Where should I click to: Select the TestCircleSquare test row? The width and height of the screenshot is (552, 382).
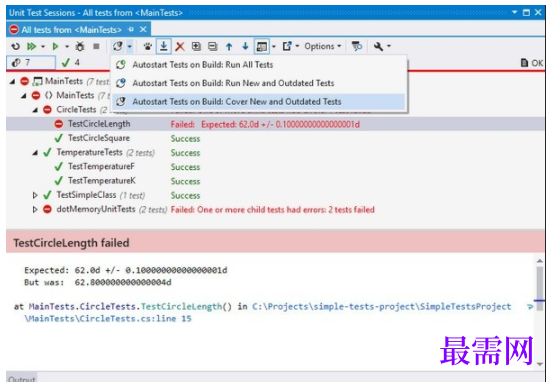tap(275, 138)
